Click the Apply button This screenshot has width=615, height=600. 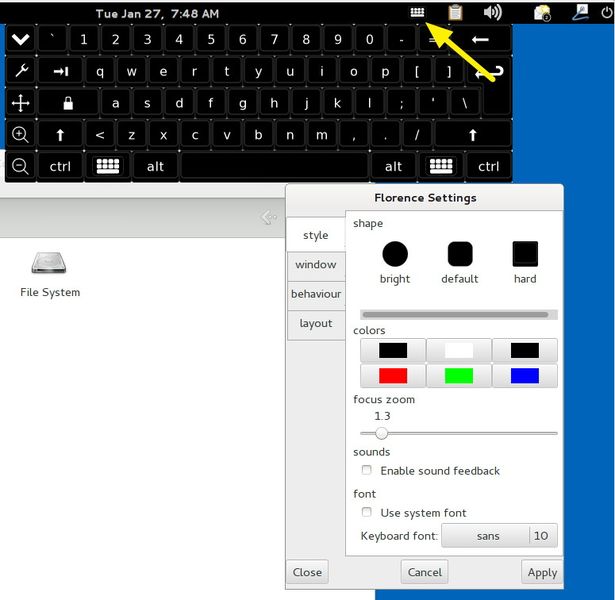click(x=542, y=572)
